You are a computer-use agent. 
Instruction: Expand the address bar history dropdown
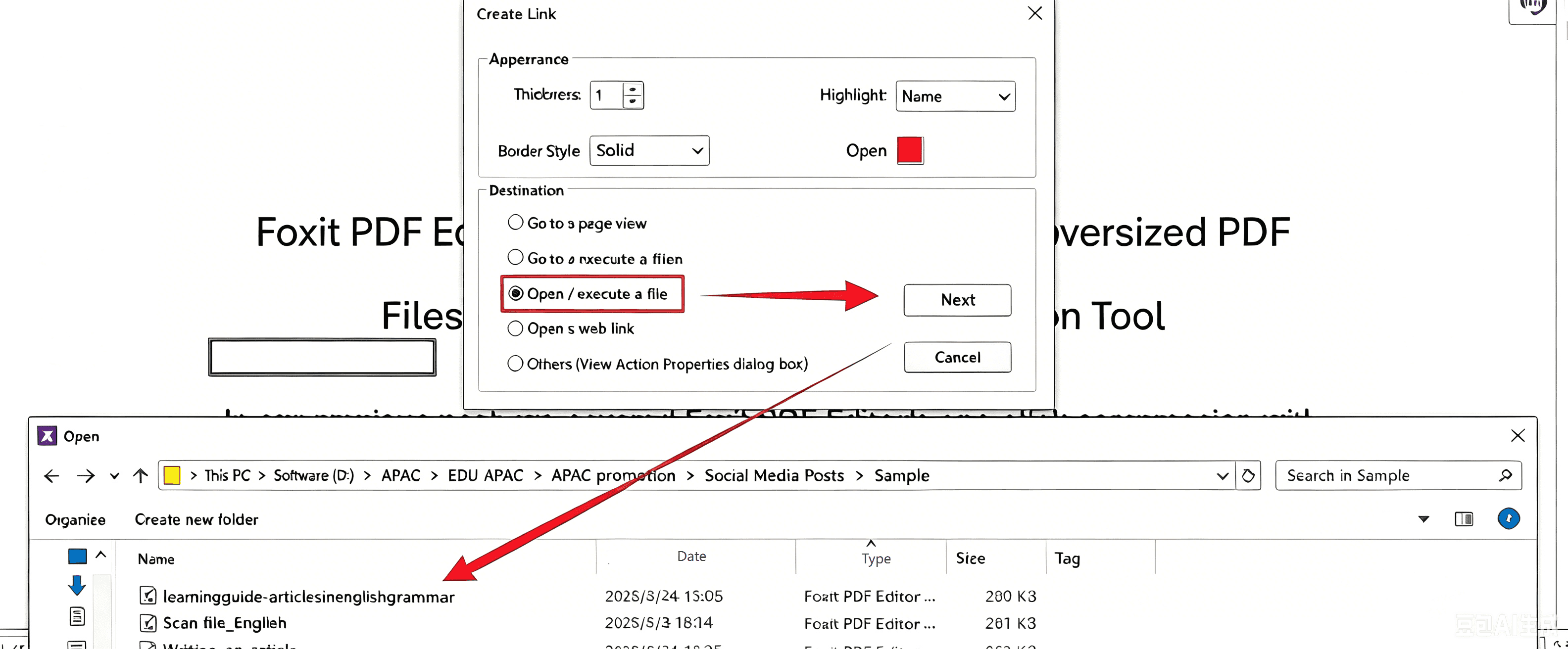pos(1222,476)
